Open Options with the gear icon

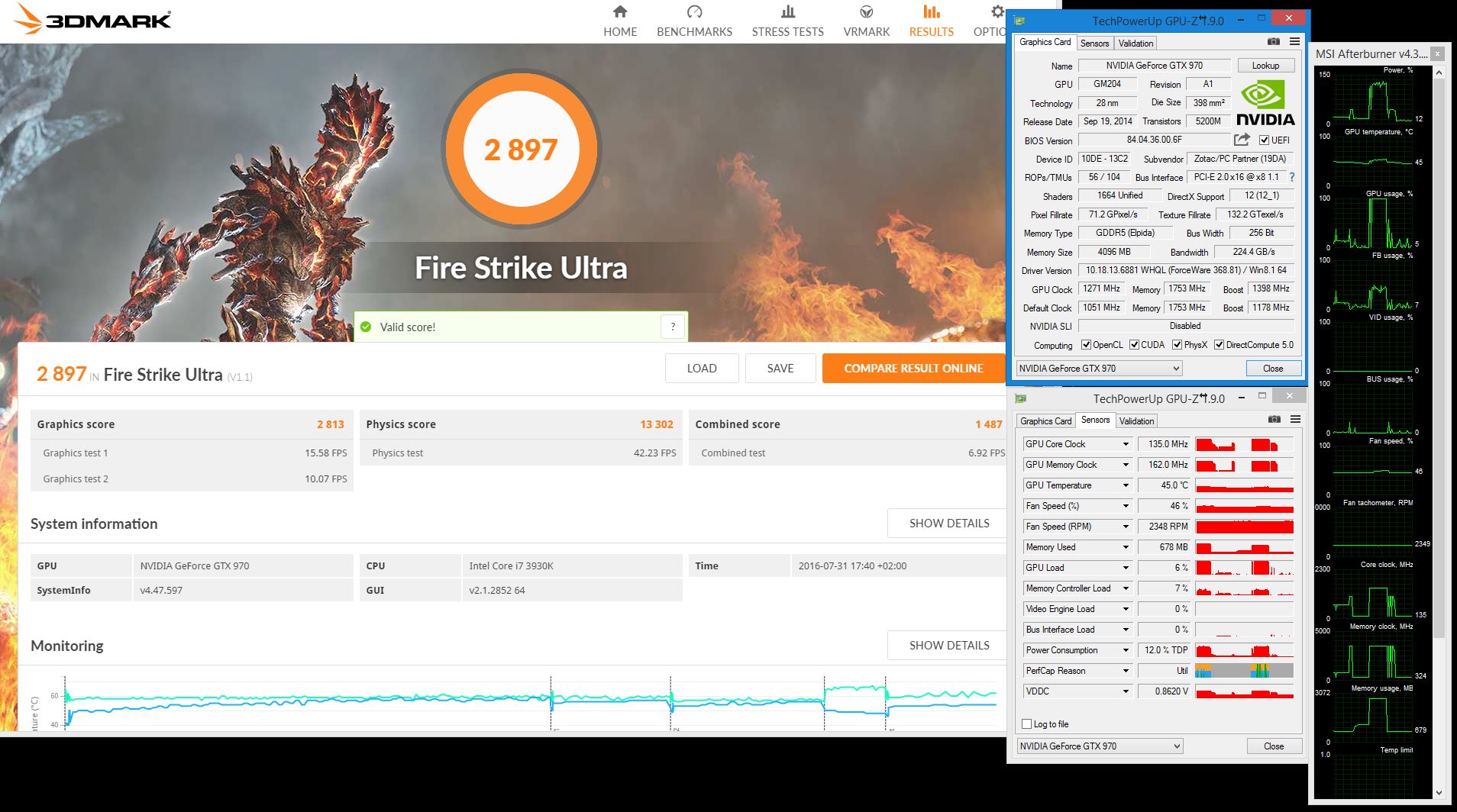click(997, 13)
